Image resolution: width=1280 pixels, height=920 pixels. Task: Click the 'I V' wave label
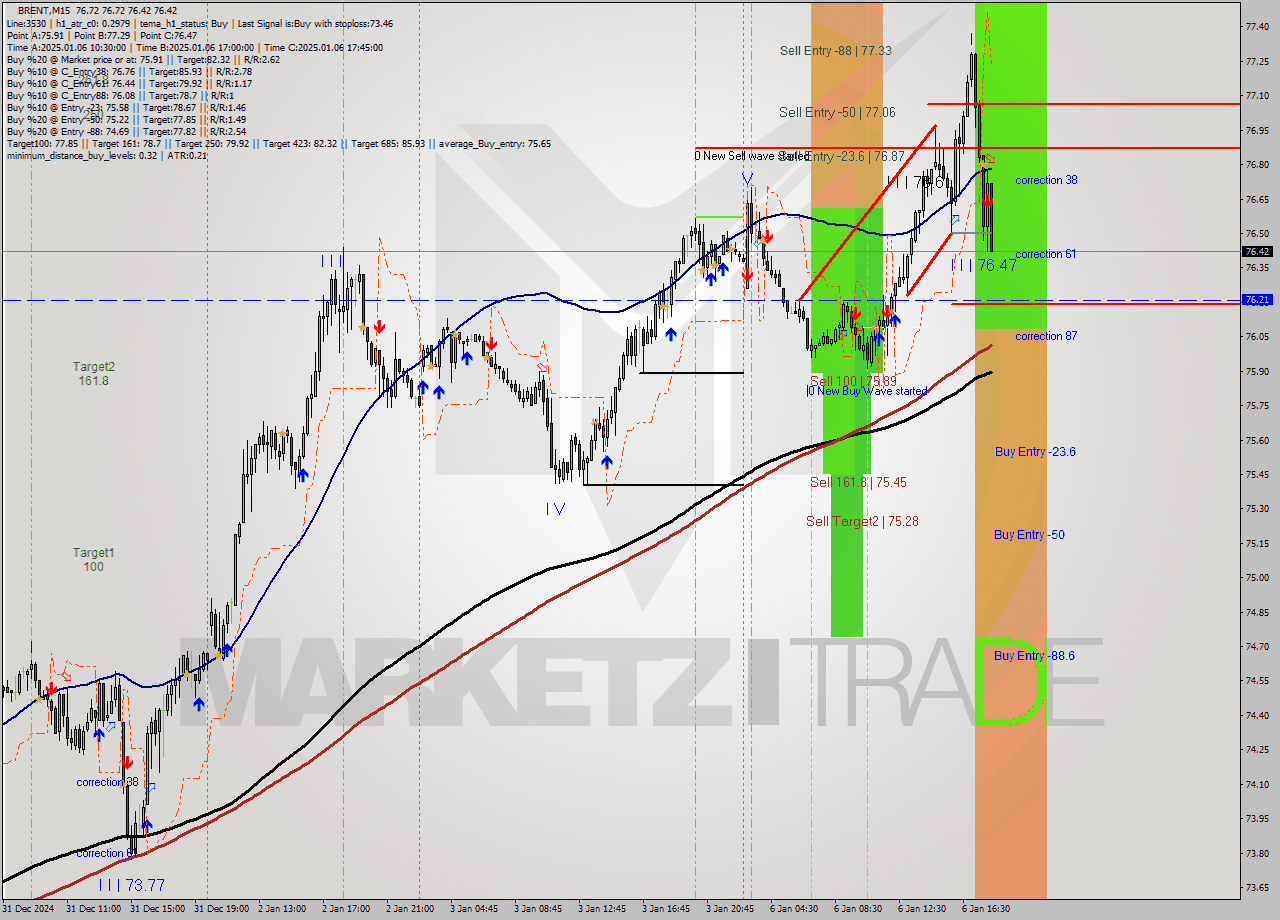[556, 508]
